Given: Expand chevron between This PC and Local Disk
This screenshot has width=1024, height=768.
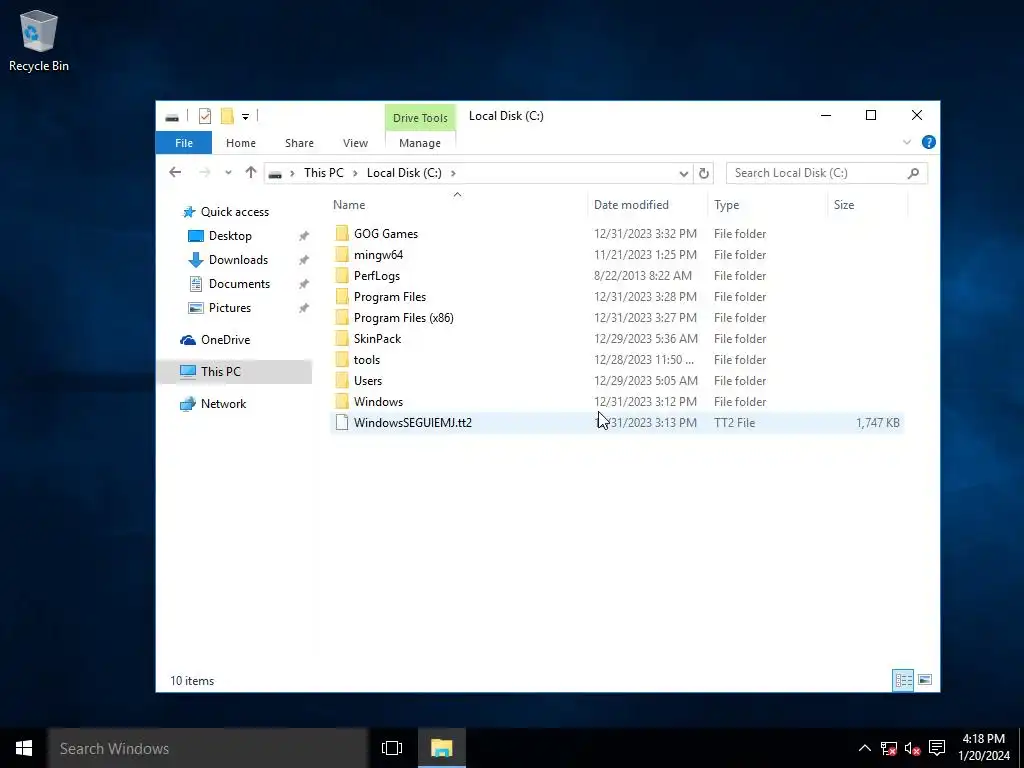Looking at the screenshot, I should (x=355, y=173).
